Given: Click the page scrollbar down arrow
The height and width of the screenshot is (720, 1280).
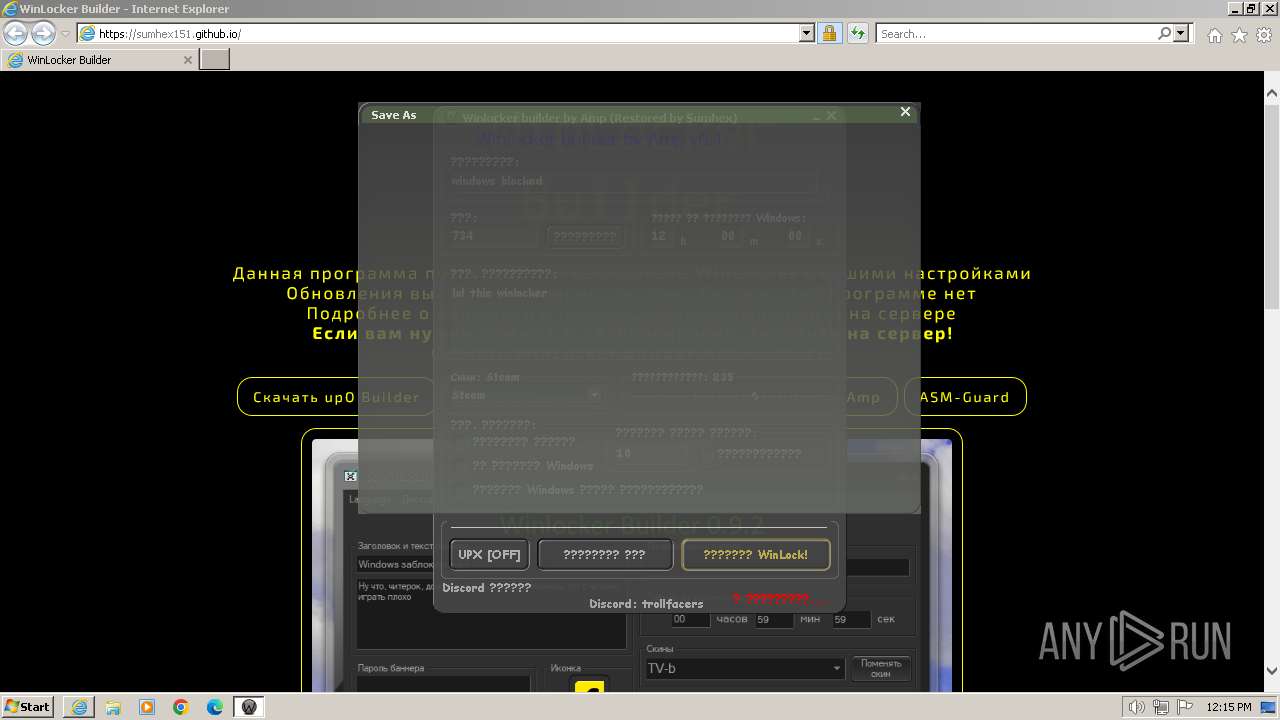Looking at the screenshot, I should coord(1271,671).
